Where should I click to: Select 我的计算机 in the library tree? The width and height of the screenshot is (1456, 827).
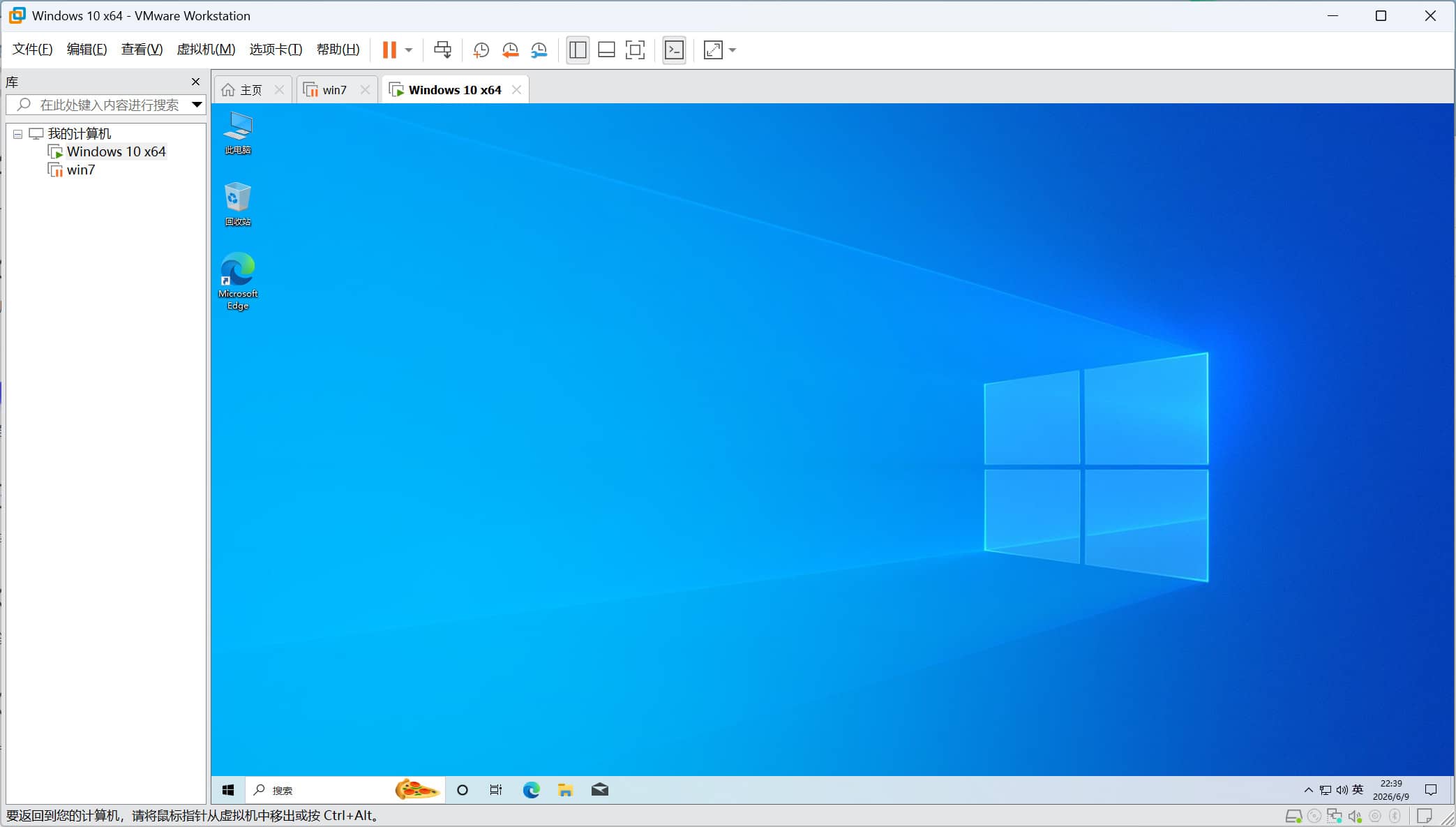(x=79, y=133)
